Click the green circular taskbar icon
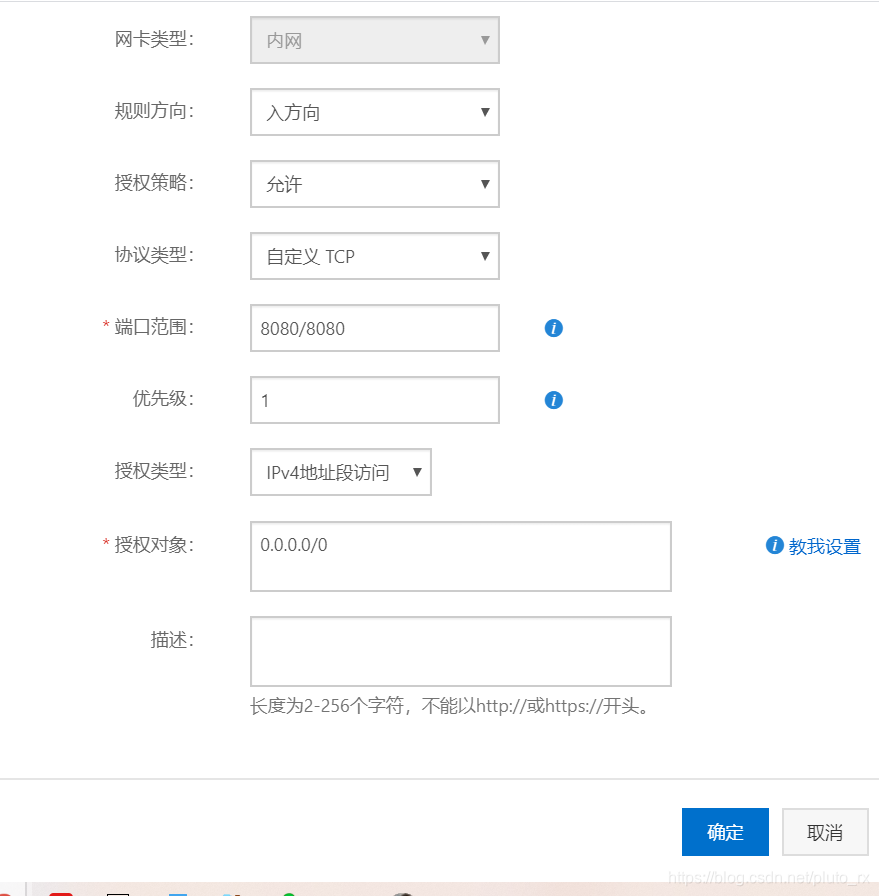The width and height of the screenshot is (879, 896). click(x=290, y=893)
